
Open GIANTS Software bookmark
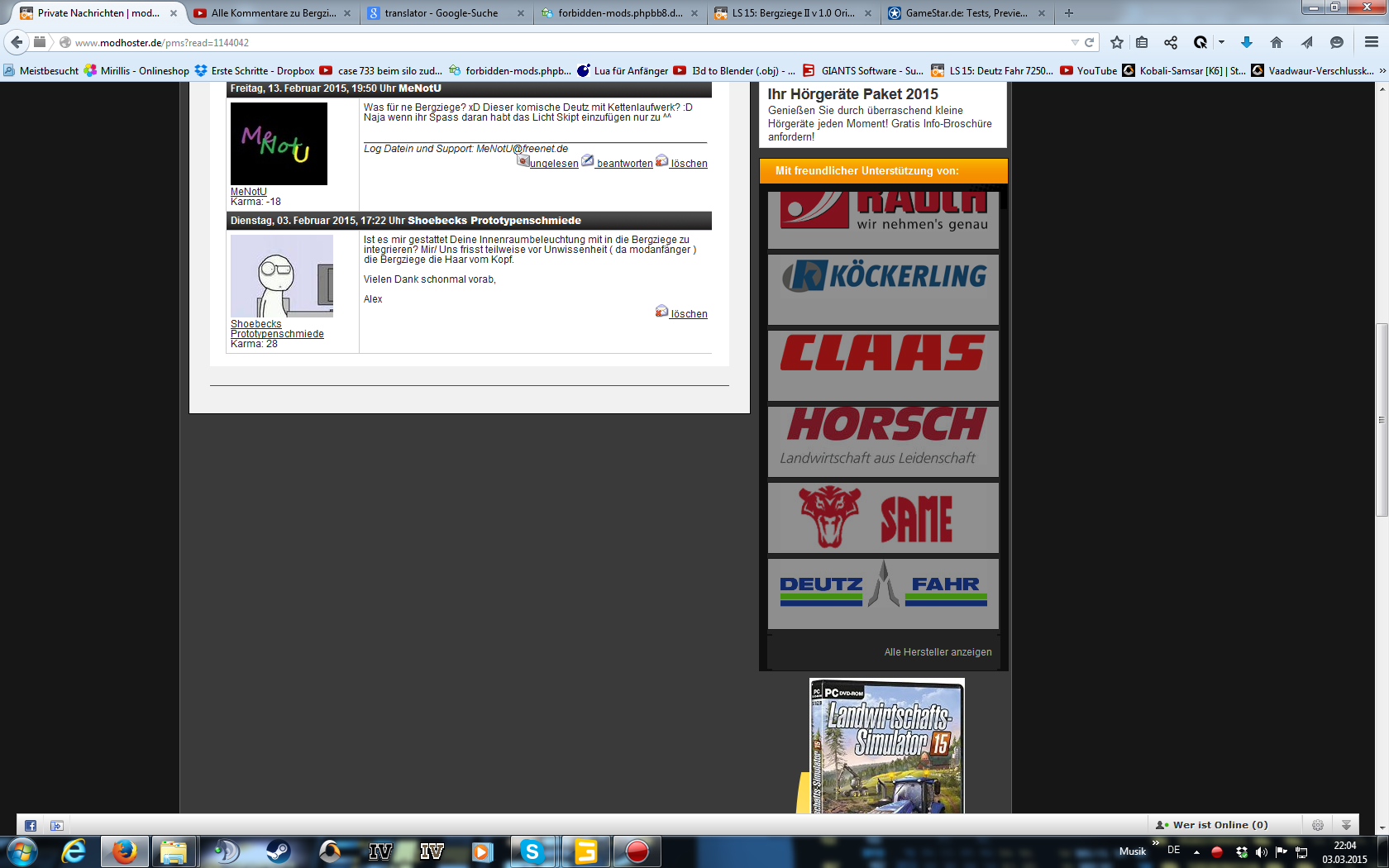(x=863, y=71)
